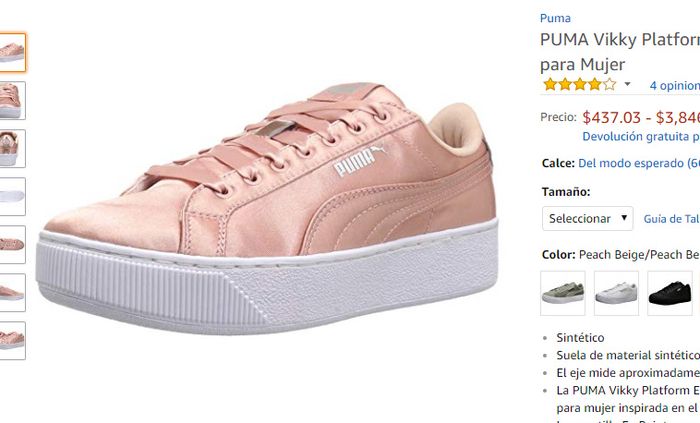
Task: View the sixth shoe thumbnail
Action: (x=12, y=292)
